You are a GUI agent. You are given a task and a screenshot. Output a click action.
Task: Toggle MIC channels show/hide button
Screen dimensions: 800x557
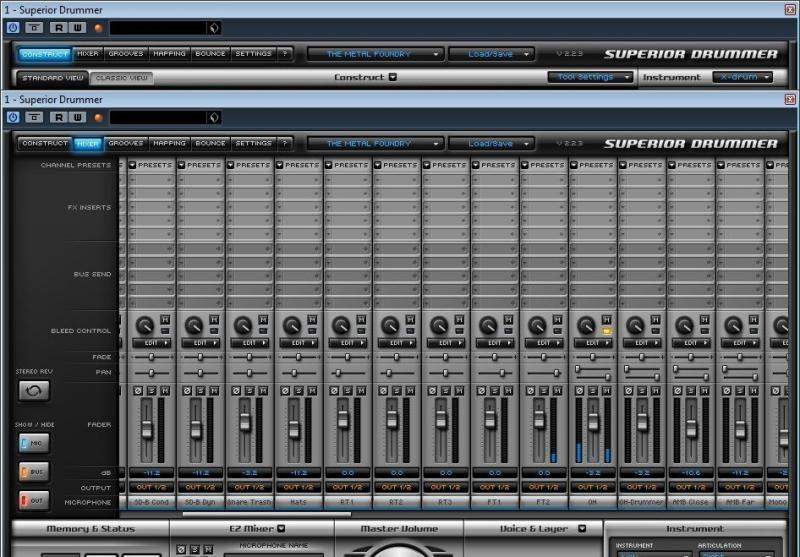(33, 442)
